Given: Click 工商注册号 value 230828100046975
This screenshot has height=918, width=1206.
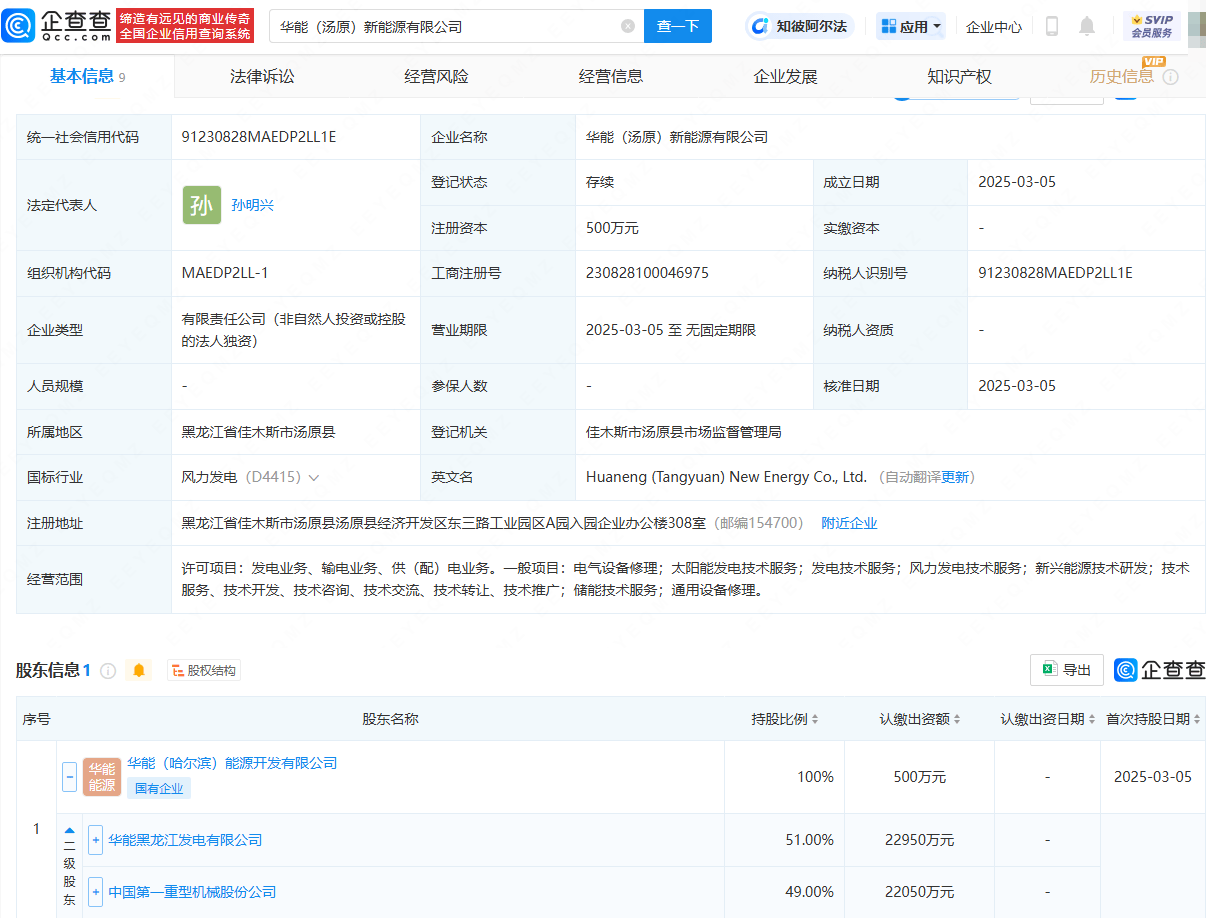Looking at the screenshot, I should pos(647,273).
